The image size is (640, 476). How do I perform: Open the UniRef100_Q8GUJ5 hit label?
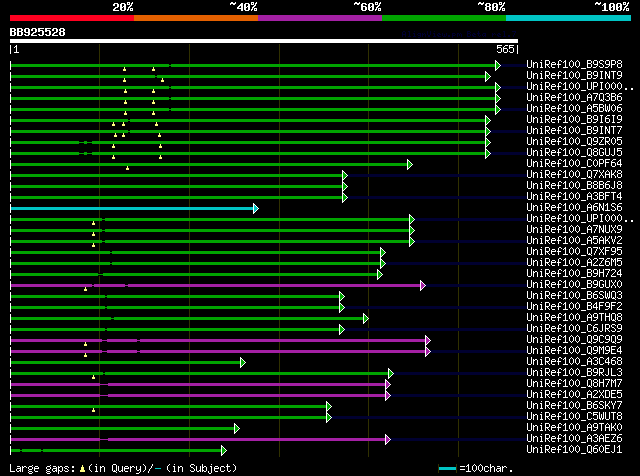pyautogui.click(x=574, y=153)
